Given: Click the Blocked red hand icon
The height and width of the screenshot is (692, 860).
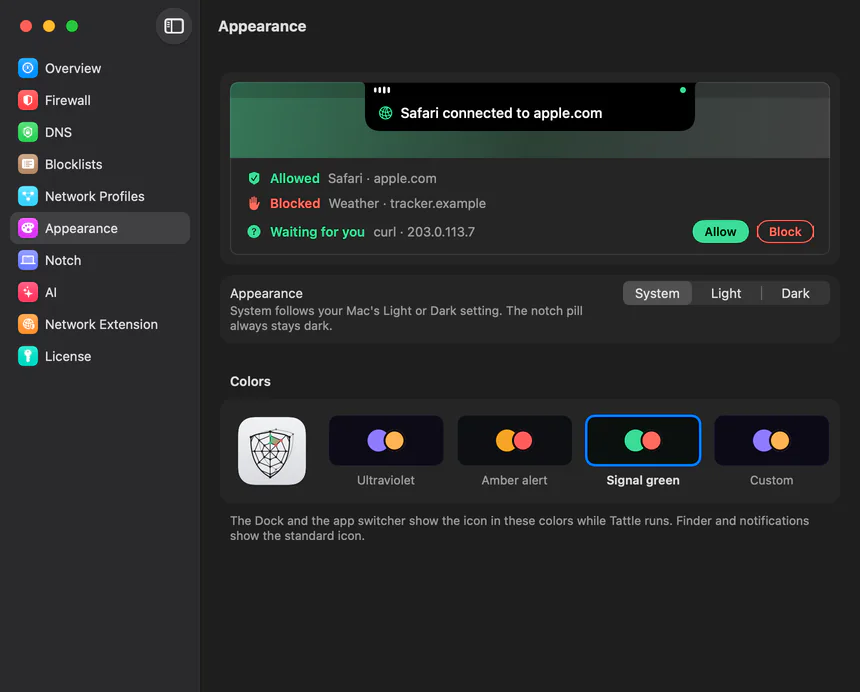Looking at the screenshot, I should pos(254,203).
